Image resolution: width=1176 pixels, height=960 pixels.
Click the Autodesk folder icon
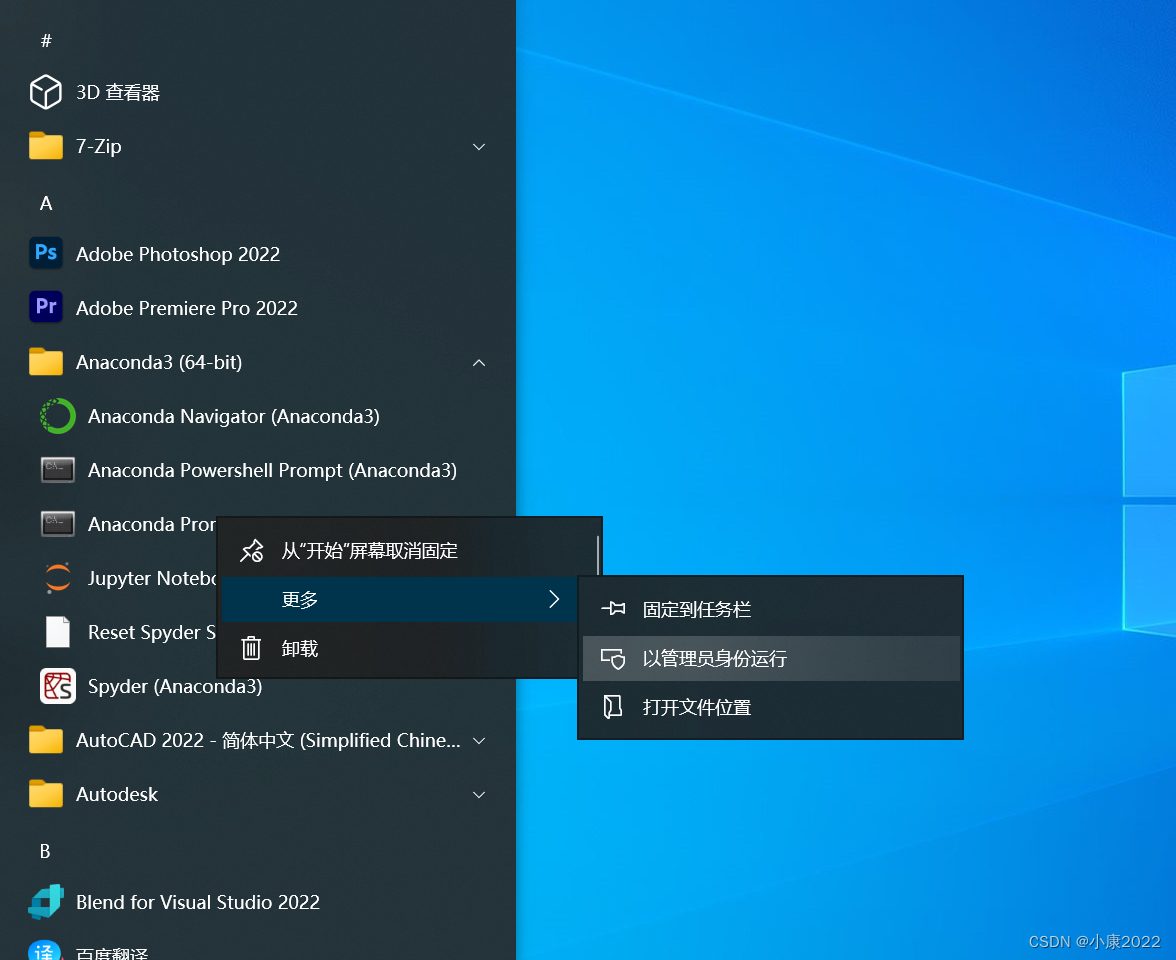46,794
